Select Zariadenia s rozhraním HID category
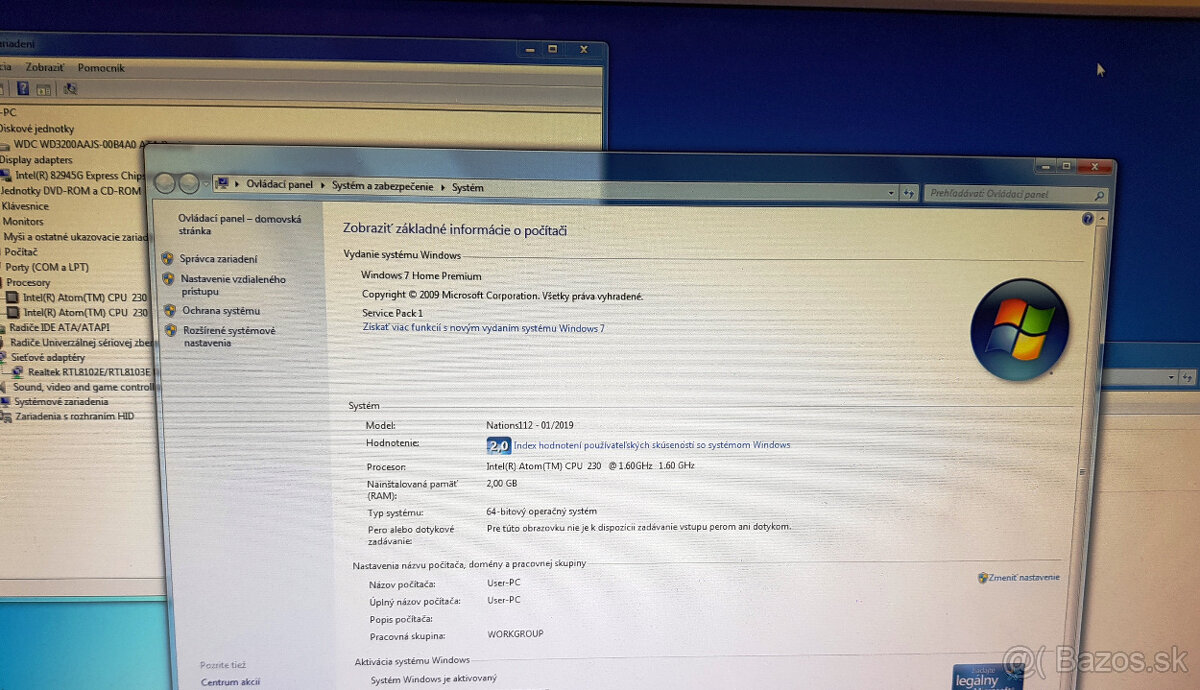Viewport: 1200px width, 690px height. pyautogui.click(x=74, y=416)
